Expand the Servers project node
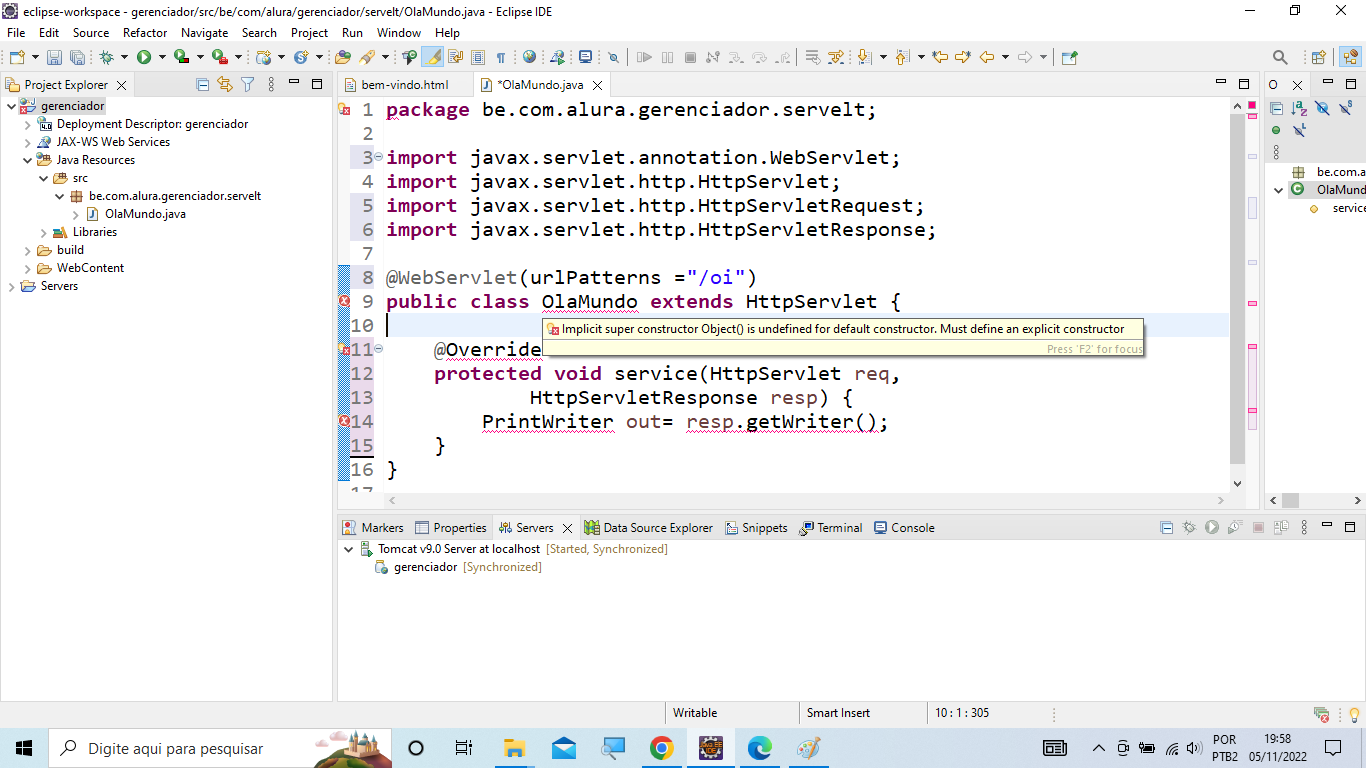This screenshot has width=1366, height=768. click(x=11, y=286)
